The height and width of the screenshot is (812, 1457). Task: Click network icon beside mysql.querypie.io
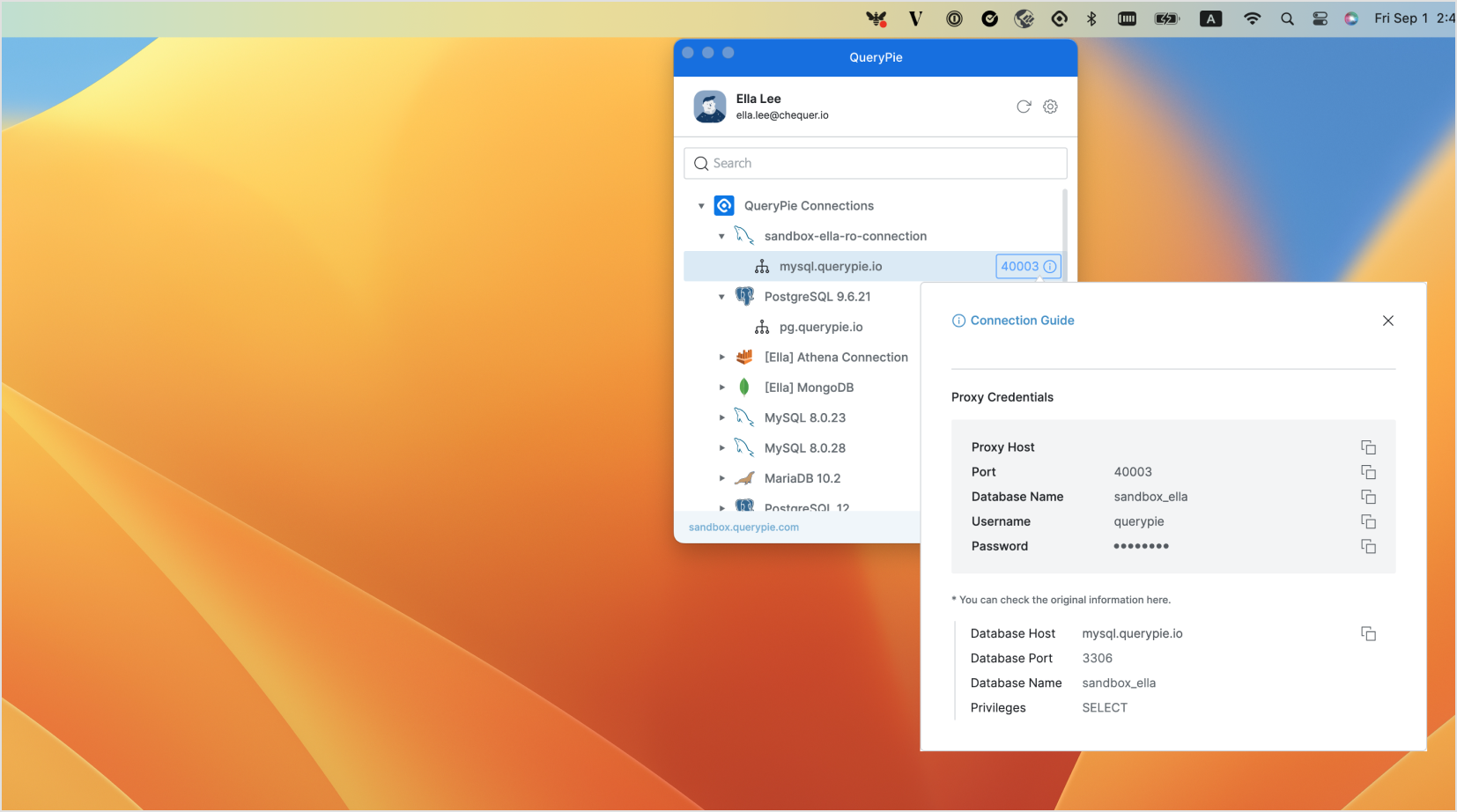pyautogui.click(x=762, y=266)
